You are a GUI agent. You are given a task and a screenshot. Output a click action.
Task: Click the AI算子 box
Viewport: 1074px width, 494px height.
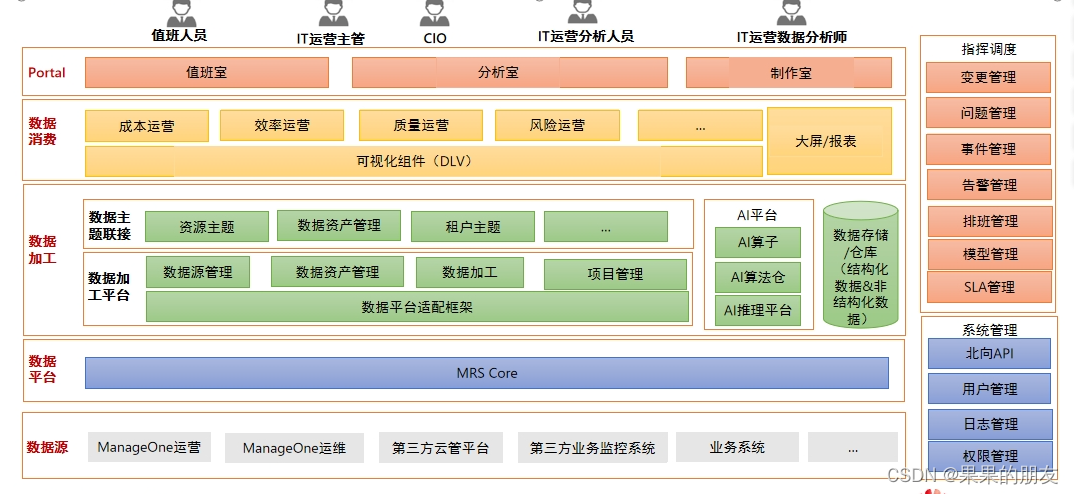click(x=758, y=243)
